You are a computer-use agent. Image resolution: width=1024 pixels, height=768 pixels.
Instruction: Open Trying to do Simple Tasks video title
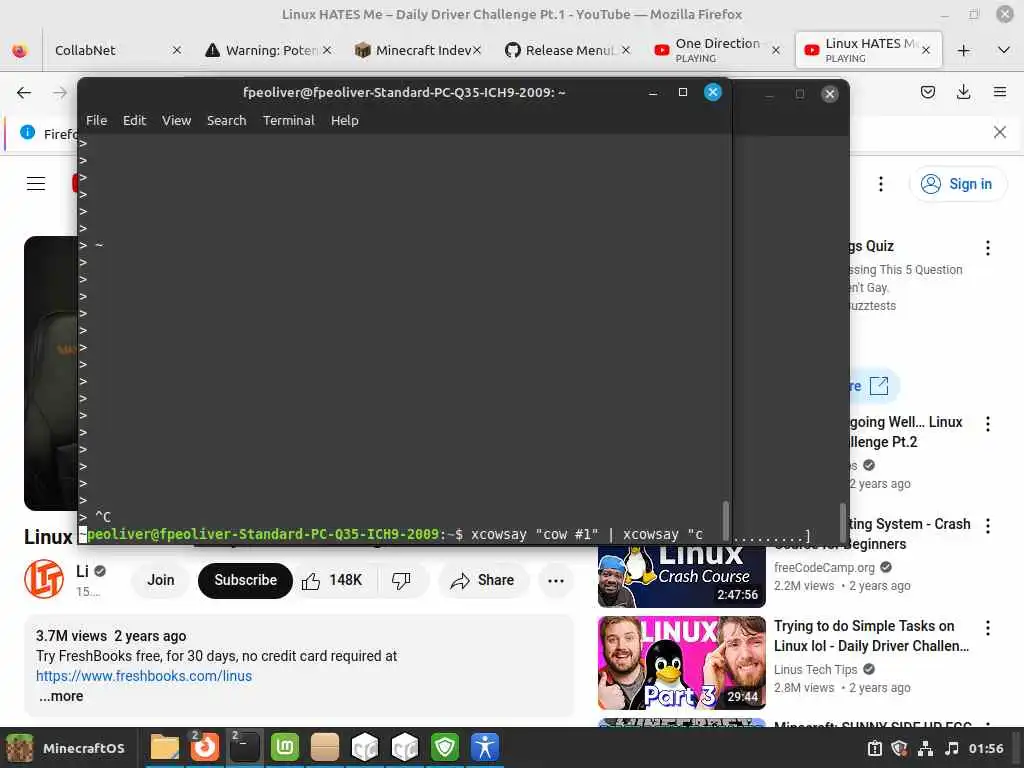pyautogui.click(x=871, y=636)
